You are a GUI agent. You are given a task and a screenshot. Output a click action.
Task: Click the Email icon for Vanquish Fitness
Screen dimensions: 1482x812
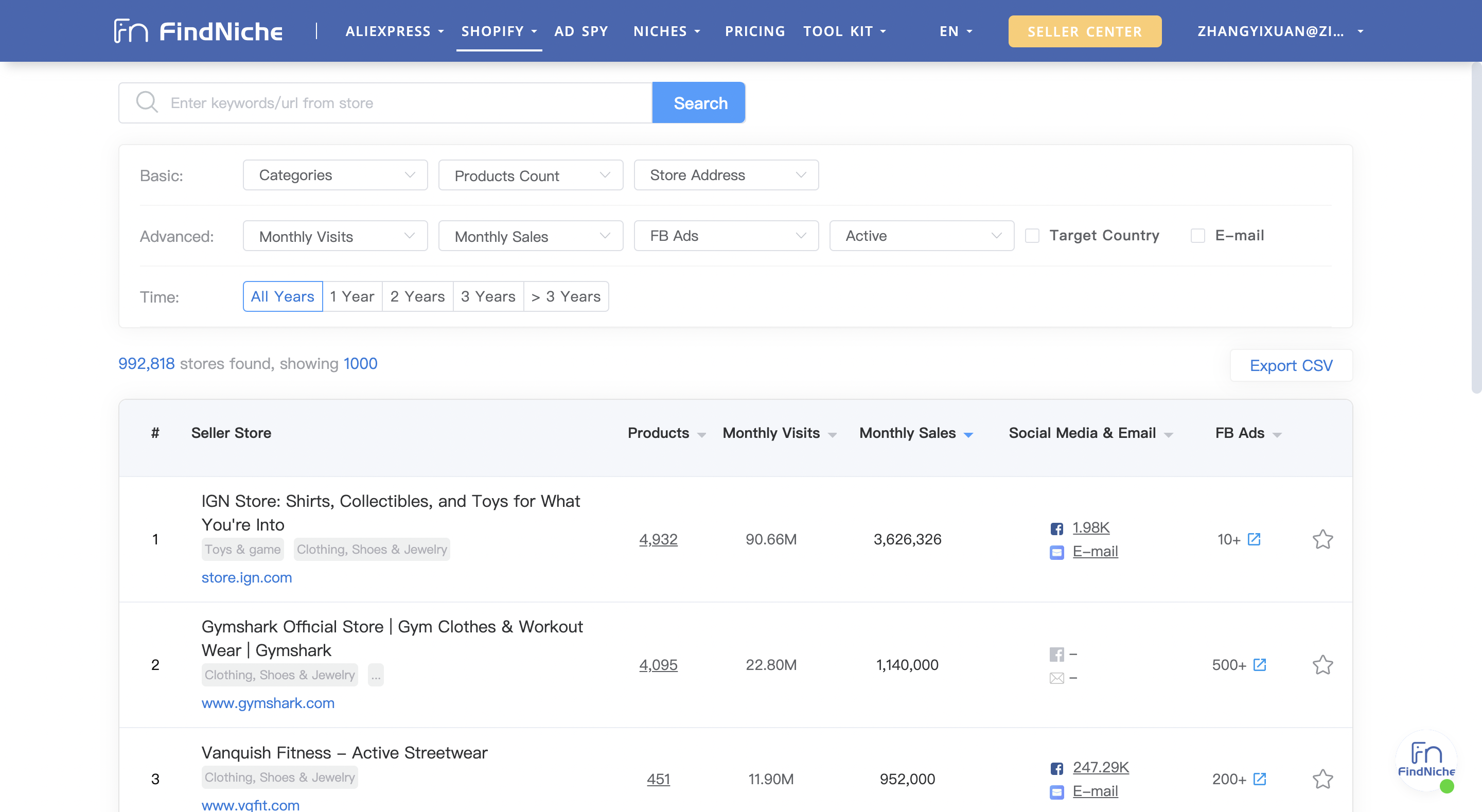[1056, 790]
